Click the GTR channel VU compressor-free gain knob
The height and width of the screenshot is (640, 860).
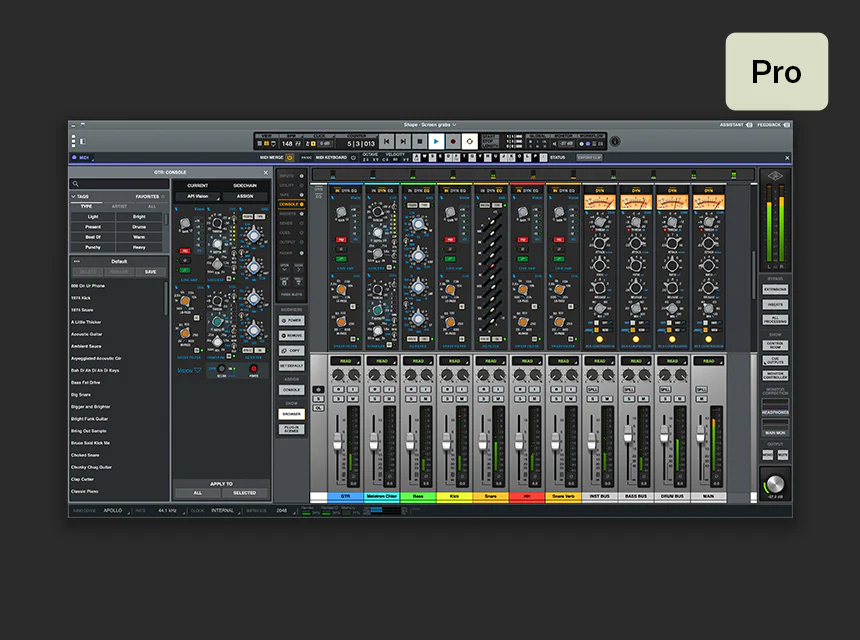click(341, 212)
